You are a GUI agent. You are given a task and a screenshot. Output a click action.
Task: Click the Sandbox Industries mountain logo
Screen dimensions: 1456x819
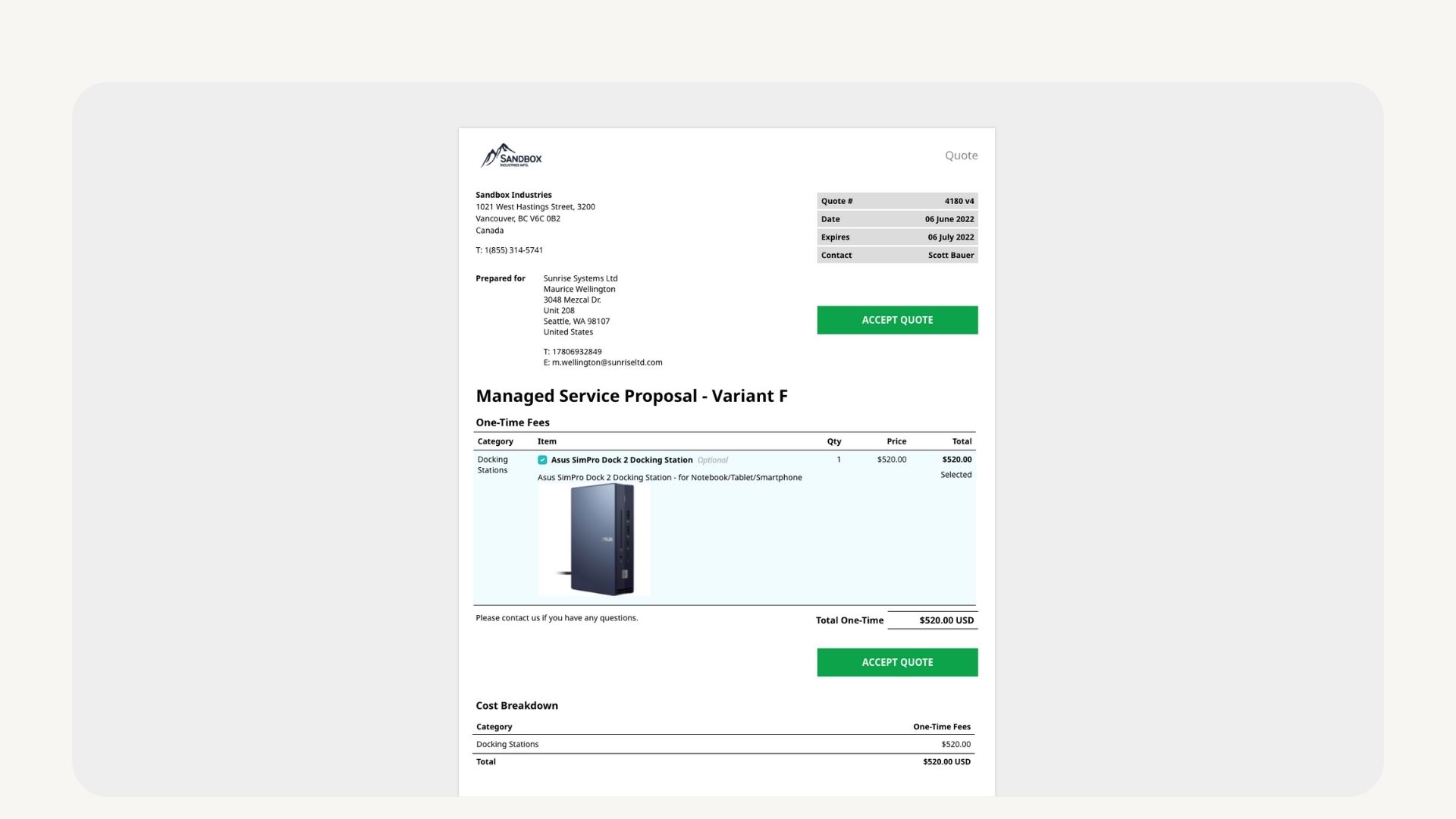click(511, 156)
